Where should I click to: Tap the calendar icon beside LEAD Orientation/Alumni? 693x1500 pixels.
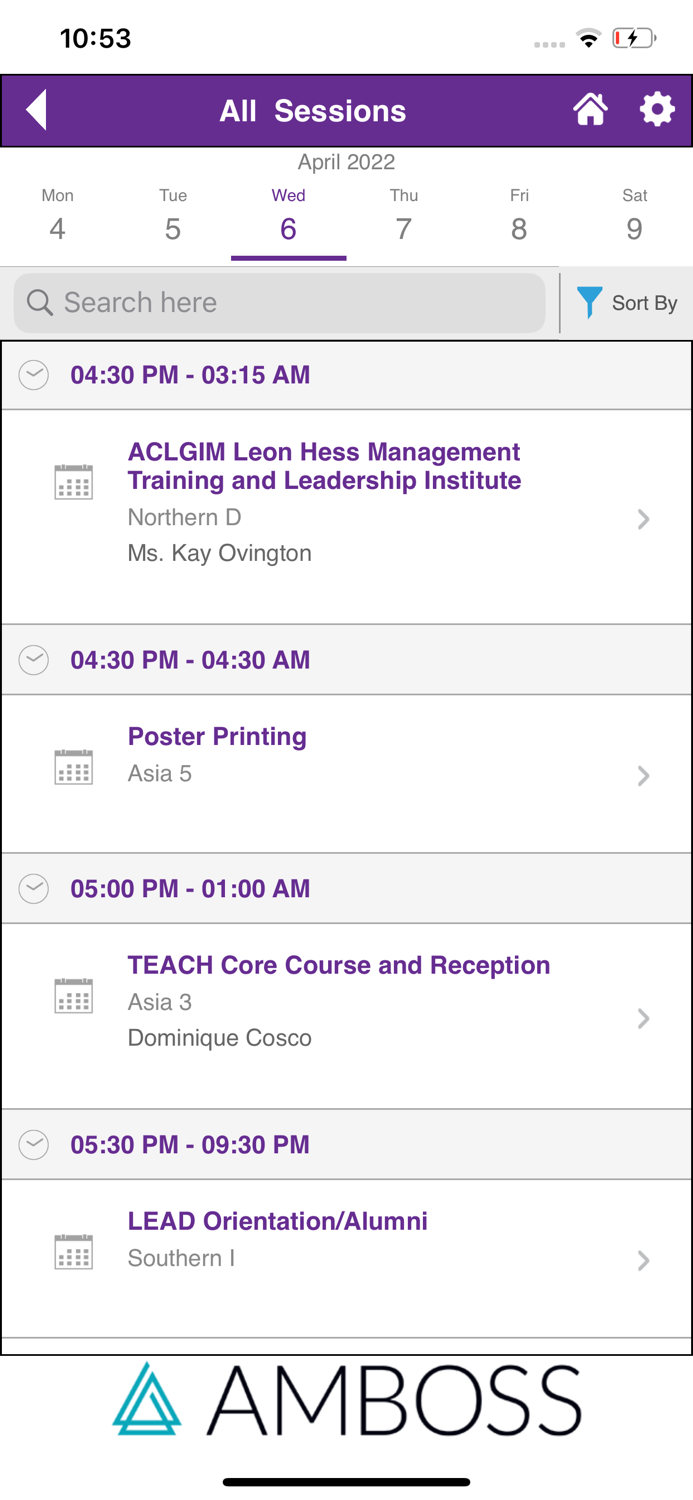click(x=73, y=1250)
